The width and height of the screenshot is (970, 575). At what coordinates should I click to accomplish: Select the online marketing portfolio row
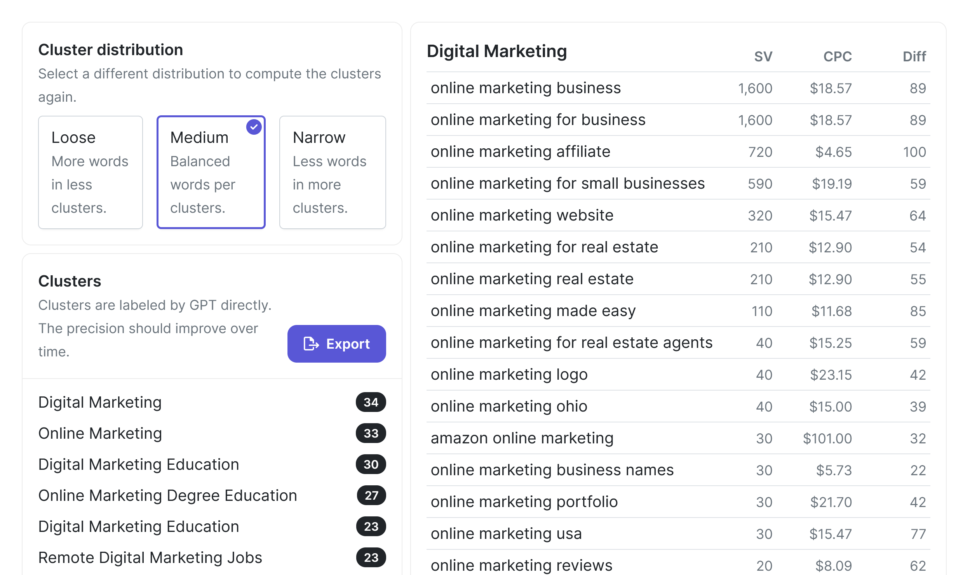[x=678, y=502]
